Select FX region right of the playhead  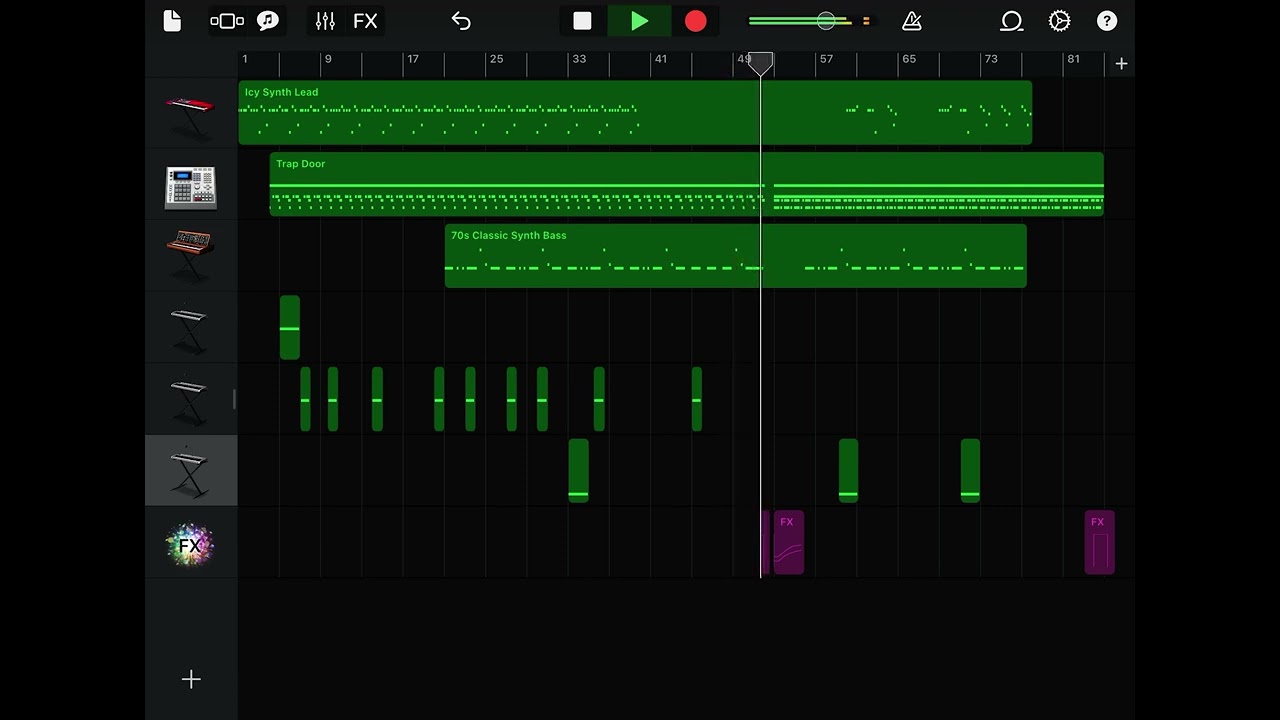tap(788, 543)
